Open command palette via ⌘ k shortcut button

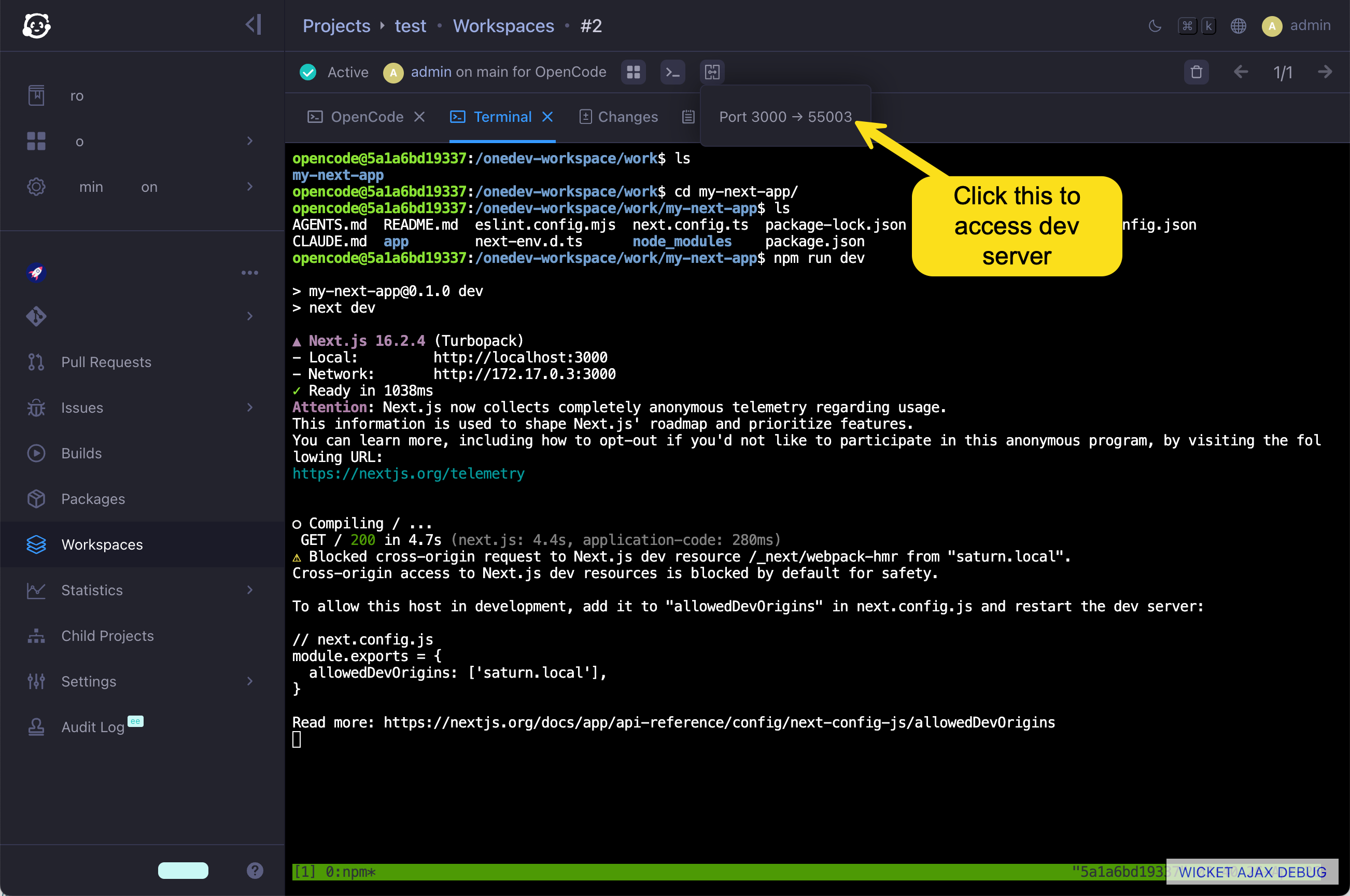[1197, 26]
